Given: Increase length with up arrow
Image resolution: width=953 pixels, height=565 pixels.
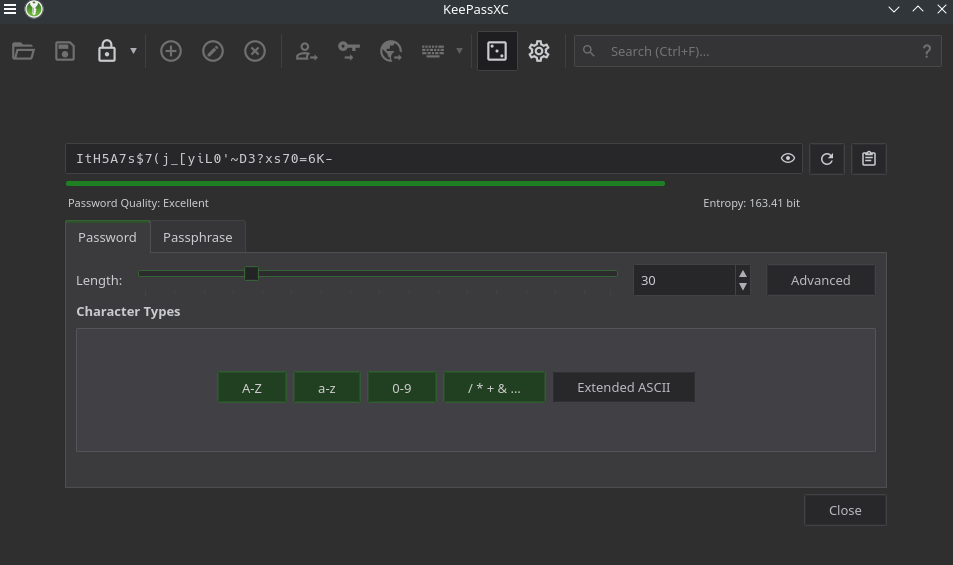Looking at the screenshot, I should coord(743,273).
